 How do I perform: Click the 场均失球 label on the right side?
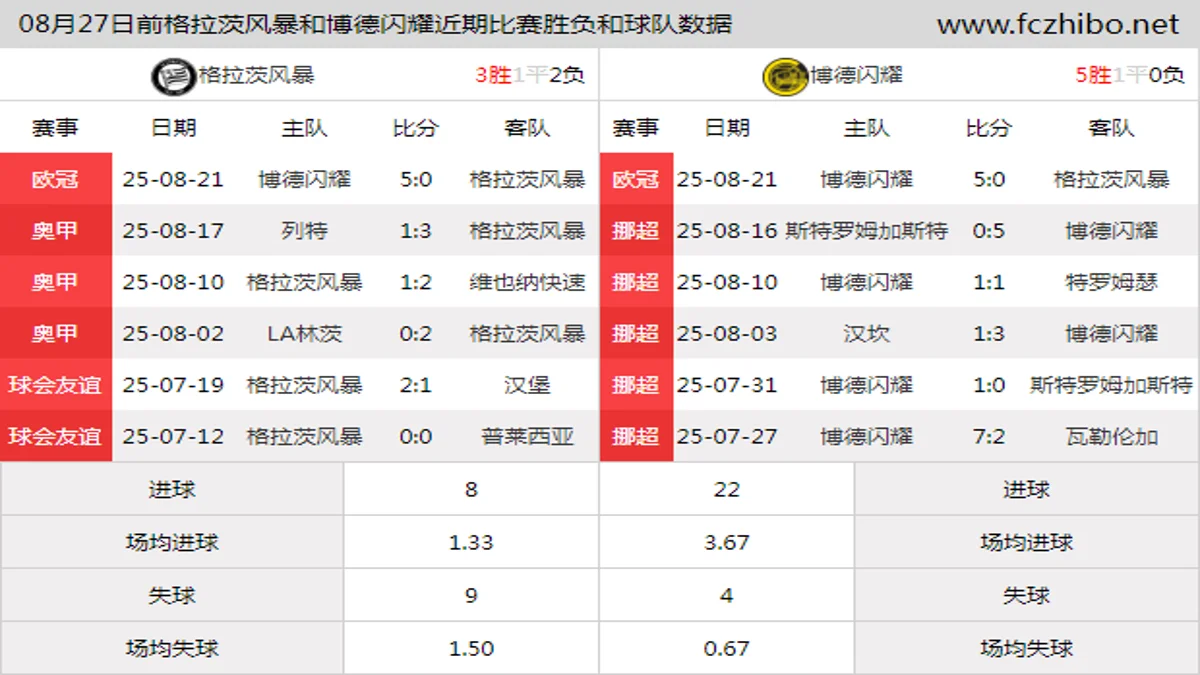click(1026, 648)
